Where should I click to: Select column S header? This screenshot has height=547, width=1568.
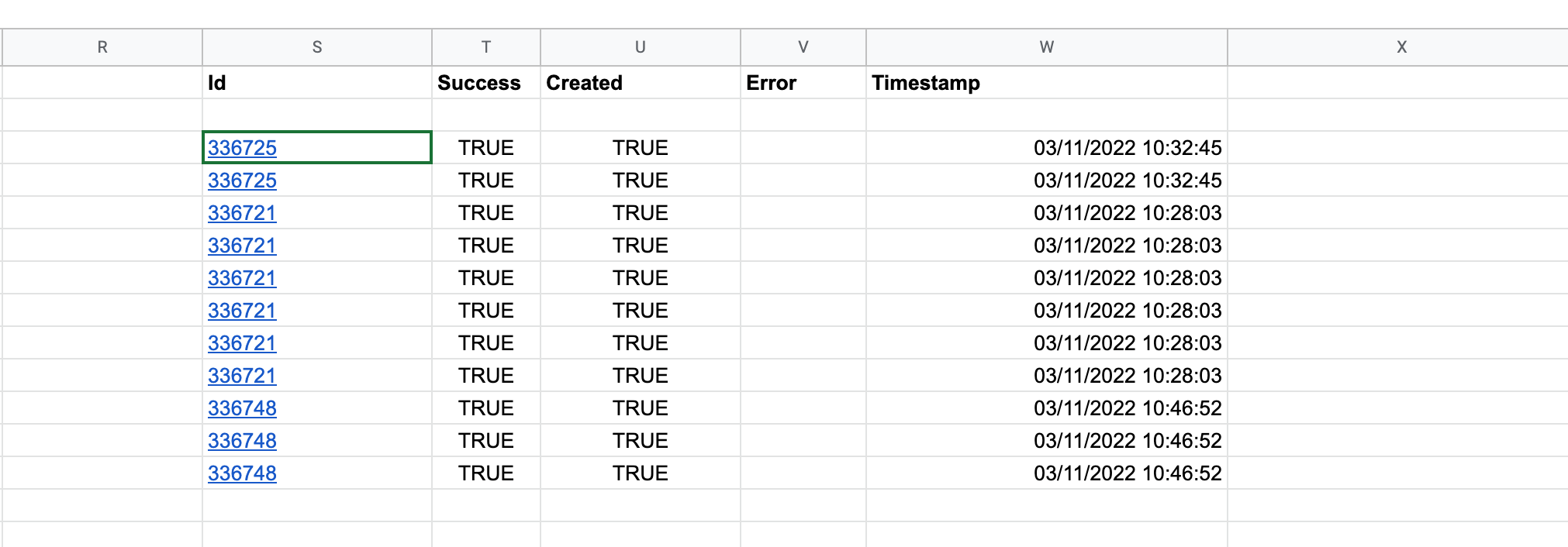(x=316, y=47)
